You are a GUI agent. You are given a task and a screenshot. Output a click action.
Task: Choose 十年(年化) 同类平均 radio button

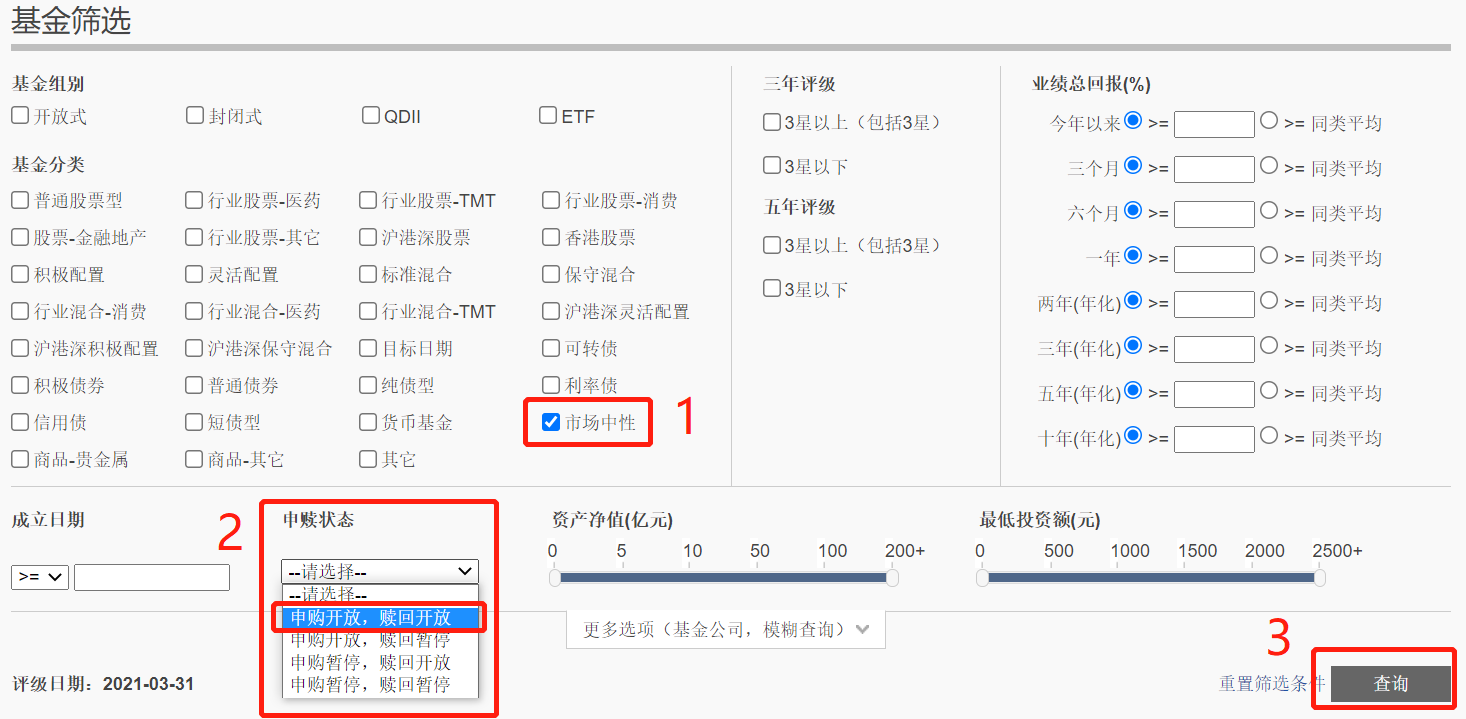1269,436
